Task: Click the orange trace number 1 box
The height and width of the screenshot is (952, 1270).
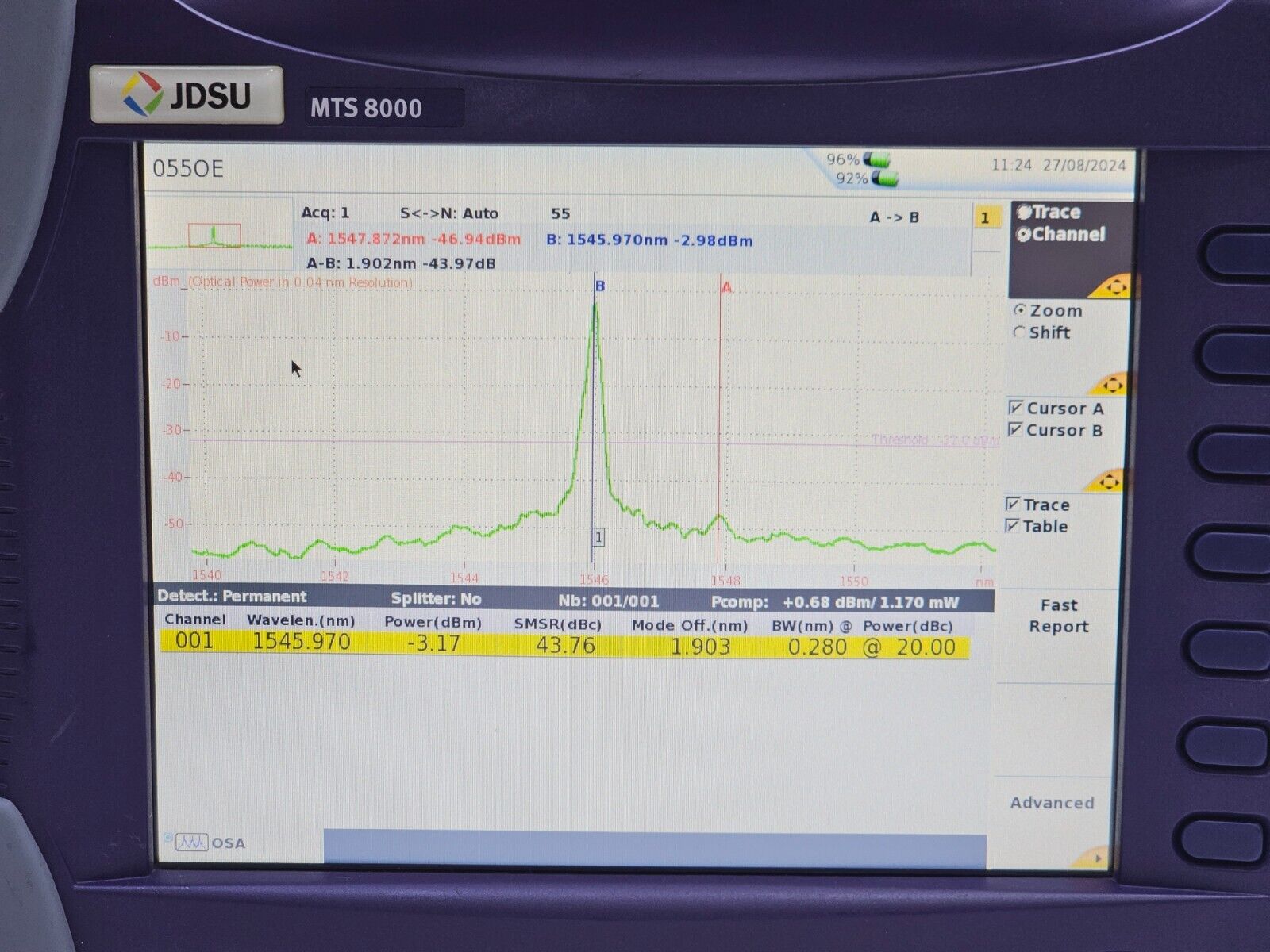Action: click(x=987, y=217)
